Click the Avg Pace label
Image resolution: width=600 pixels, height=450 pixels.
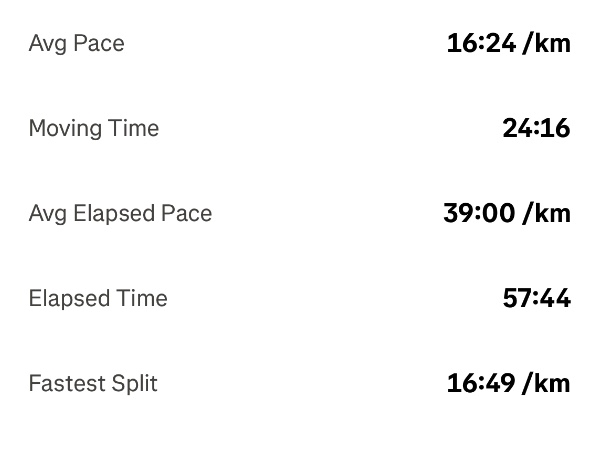[76, 44]
